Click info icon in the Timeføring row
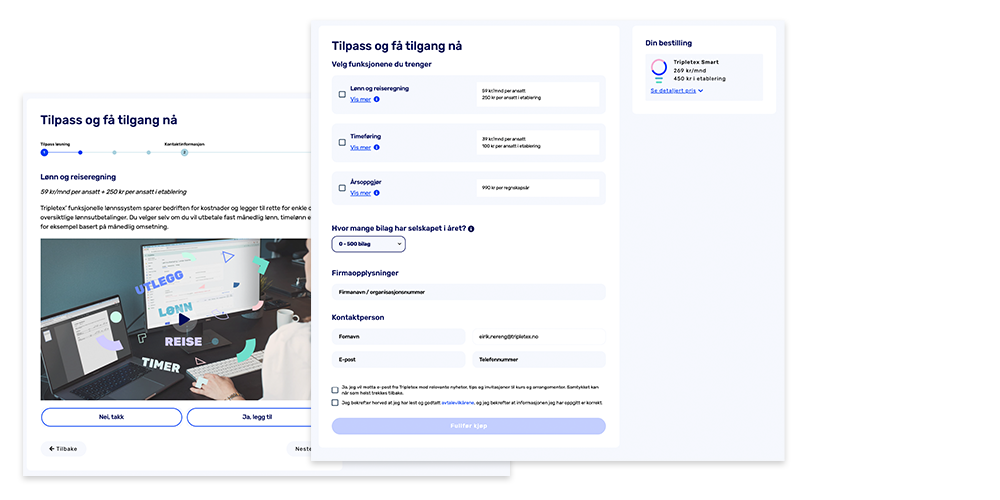 click(x=376, y=147)
